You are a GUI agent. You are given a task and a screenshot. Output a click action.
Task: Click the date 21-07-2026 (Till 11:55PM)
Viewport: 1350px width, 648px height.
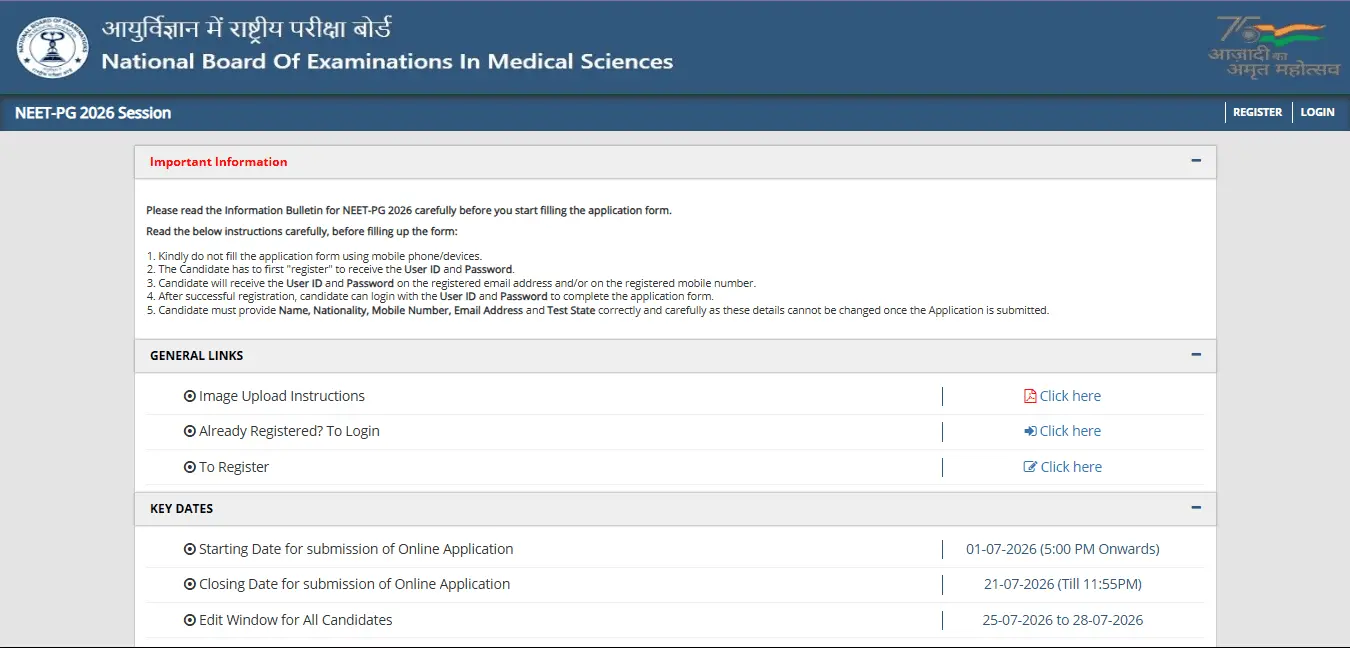click(x=1062, y=584)
